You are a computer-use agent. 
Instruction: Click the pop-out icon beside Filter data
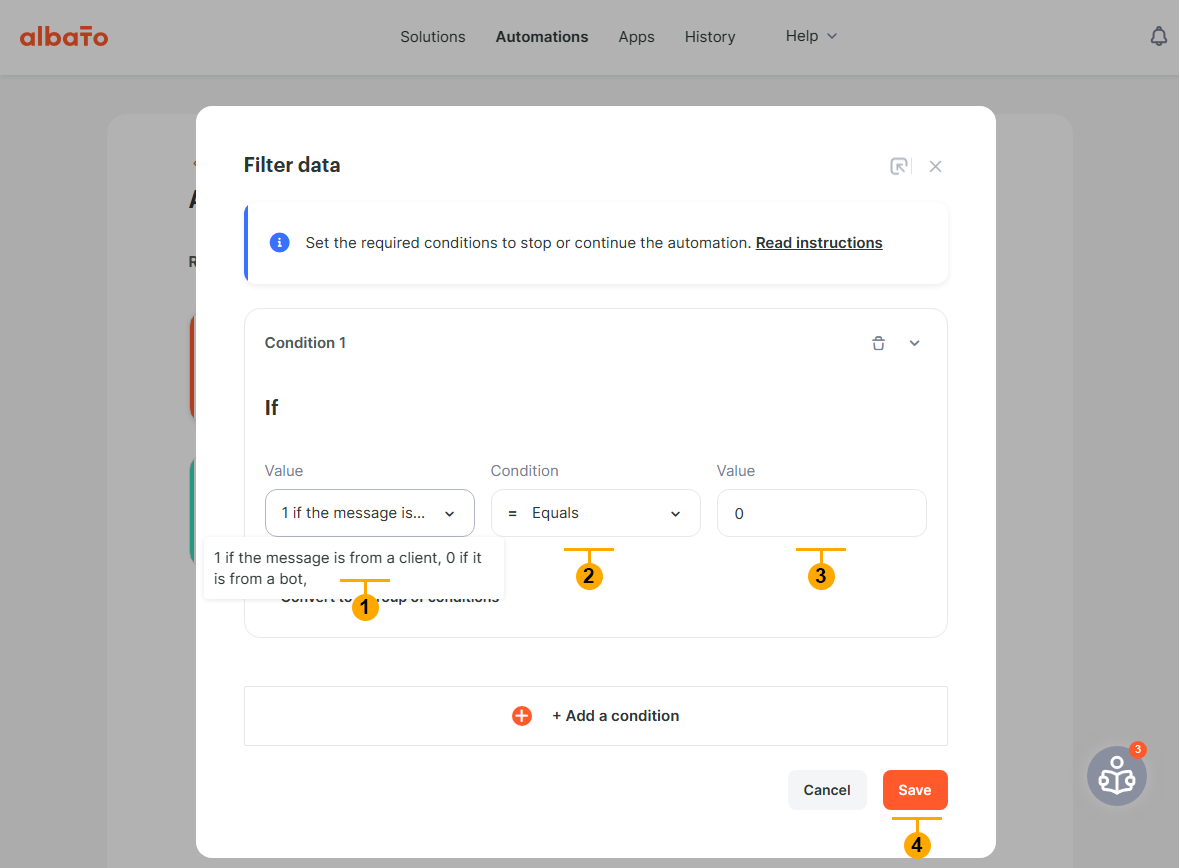click(900, 166)
